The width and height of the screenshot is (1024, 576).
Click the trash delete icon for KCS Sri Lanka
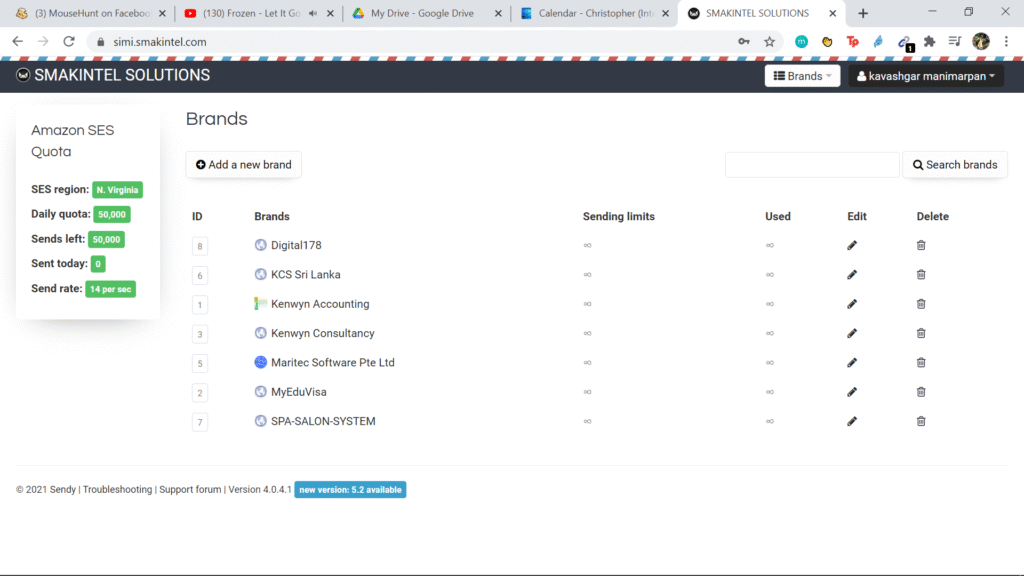(921, 275)
